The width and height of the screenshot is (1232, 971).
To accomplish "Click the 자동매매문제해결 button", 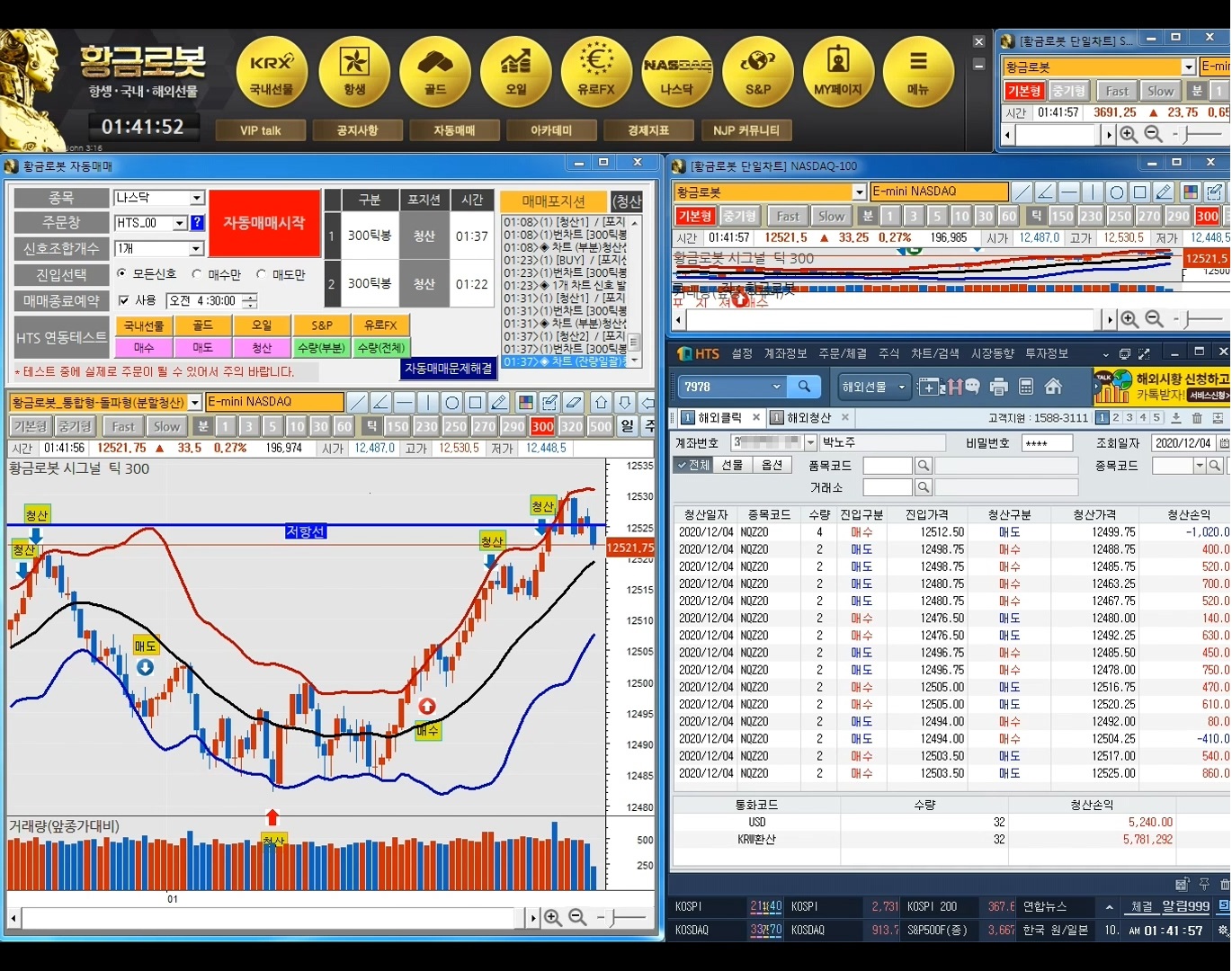I will click(x=449, y=369).
